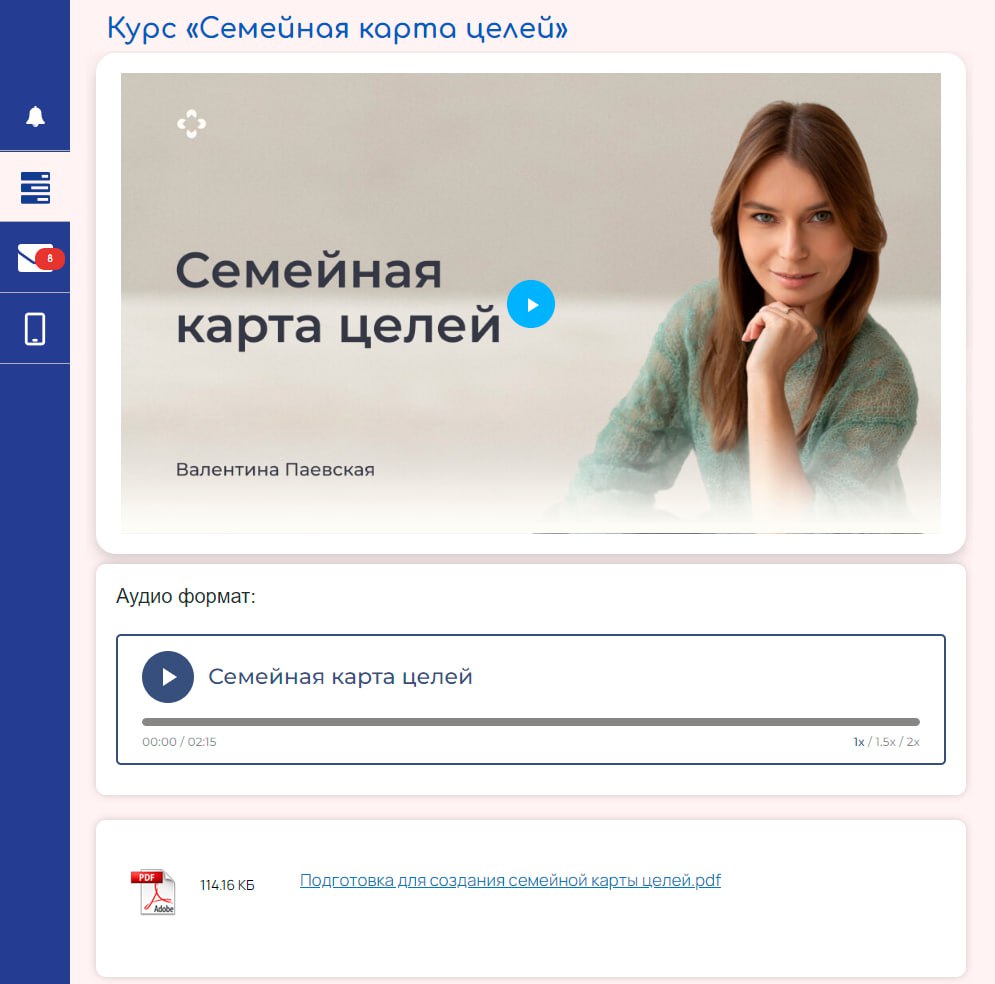995x984 pixels.
Task: Seek along the audio progress bar
Action: point(530,722)
